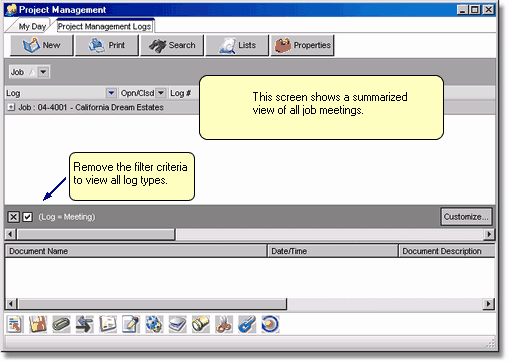Click the blue tag icon
Screen dimensions: 509x362
tap(247, 324)
